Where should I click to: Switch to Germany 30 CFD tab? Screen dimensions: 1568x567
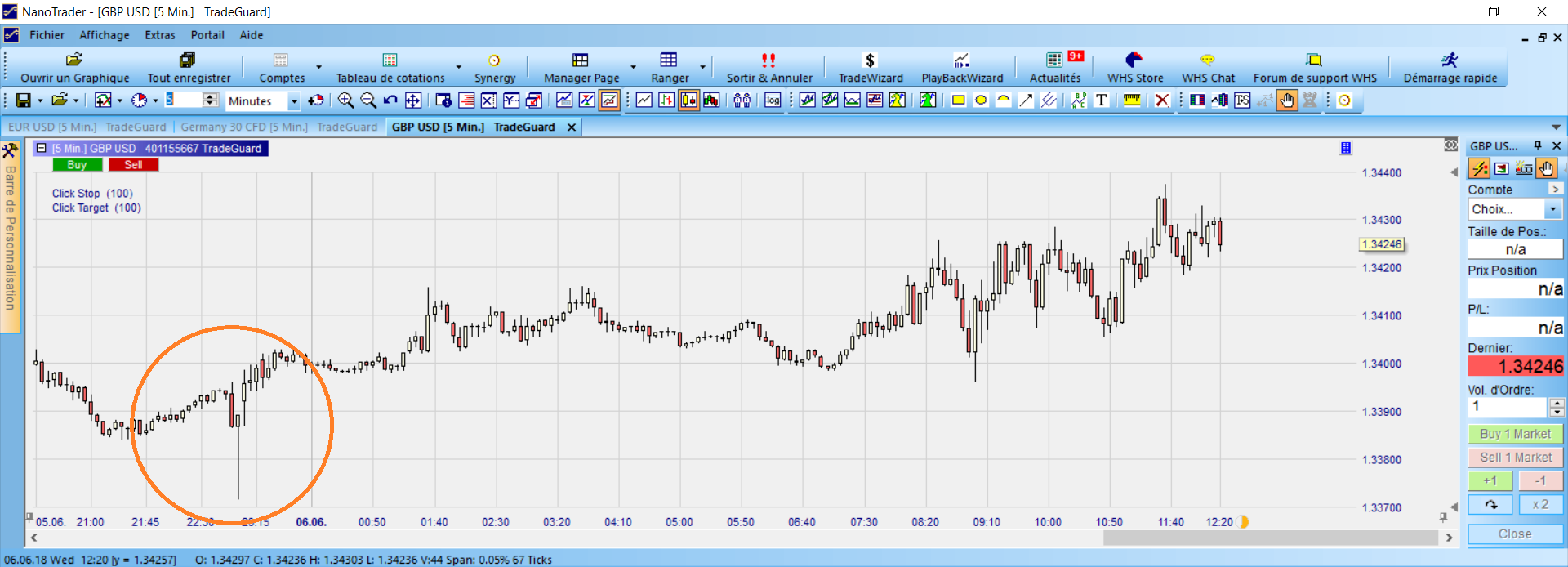(243, 127)
